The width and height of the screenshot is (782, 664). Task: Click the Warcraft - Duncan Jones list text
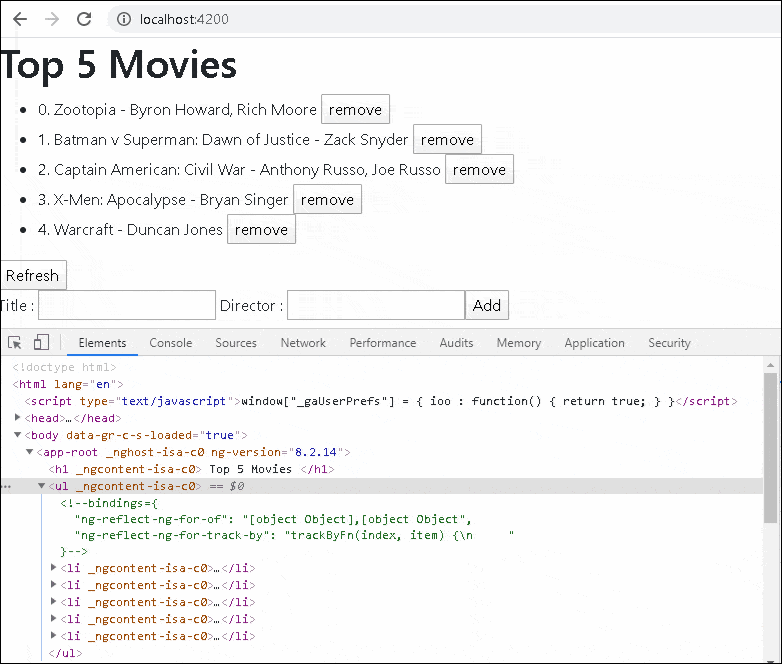pyautogui.click(x=130, y=229)
